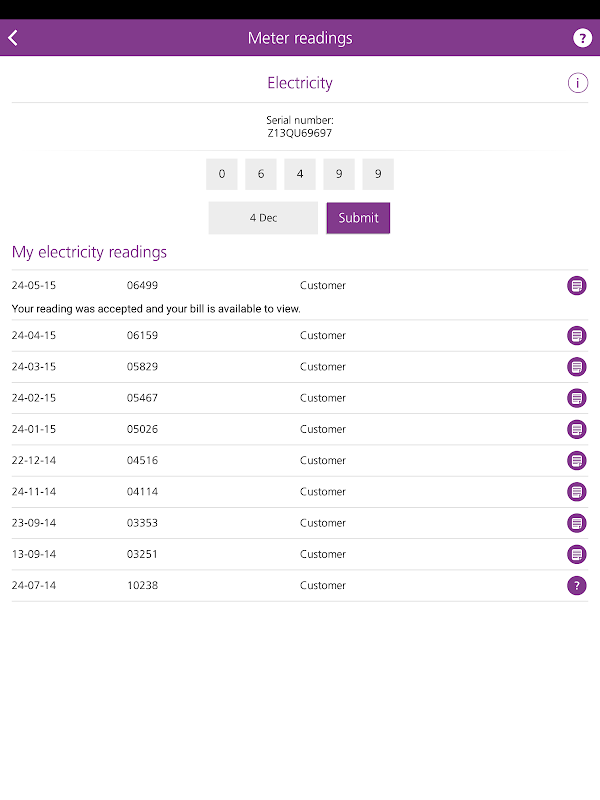Tap the third digit box showing 4

pyautogui.click(x=300, y=174)
